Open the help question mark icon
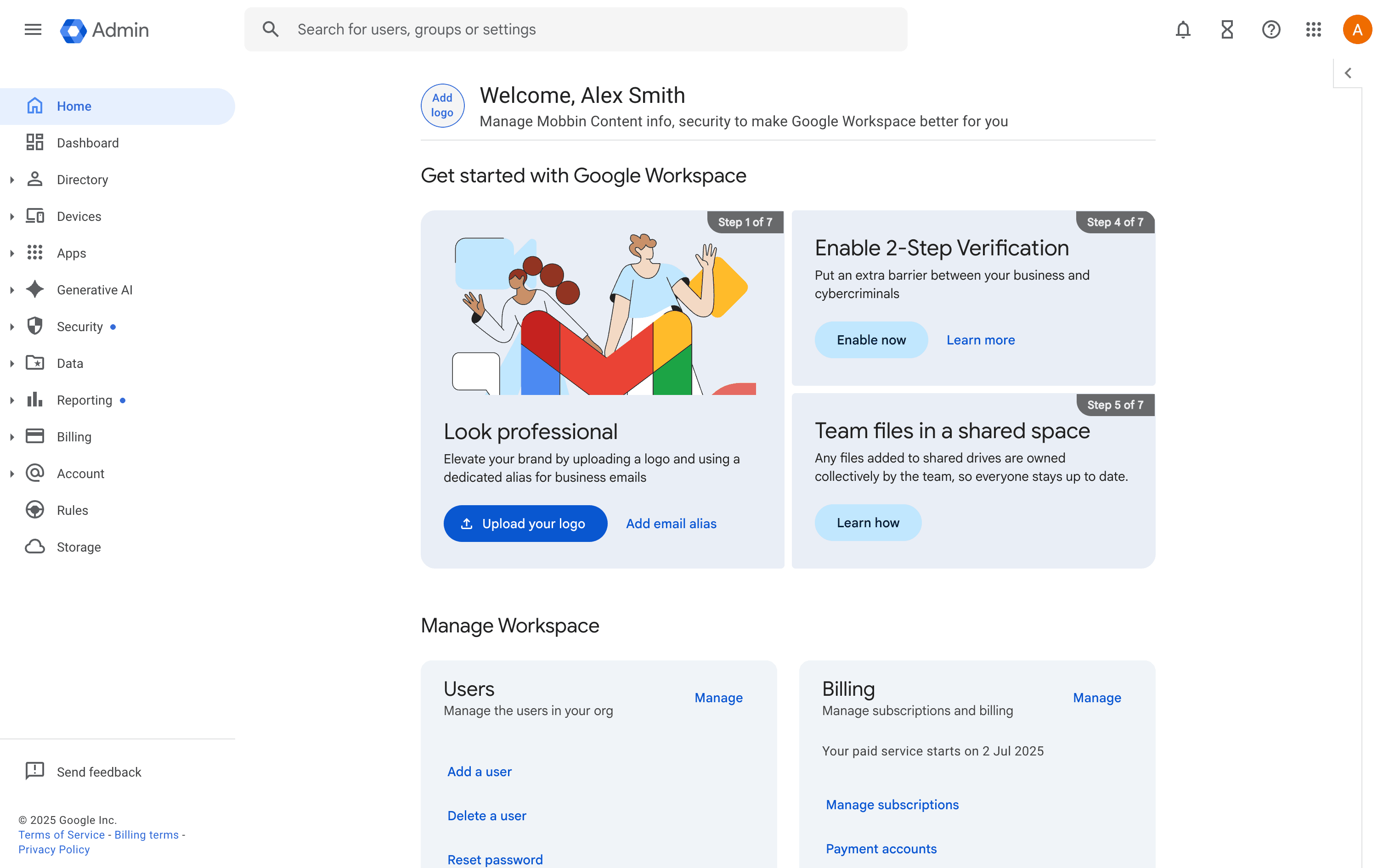 1271,29
